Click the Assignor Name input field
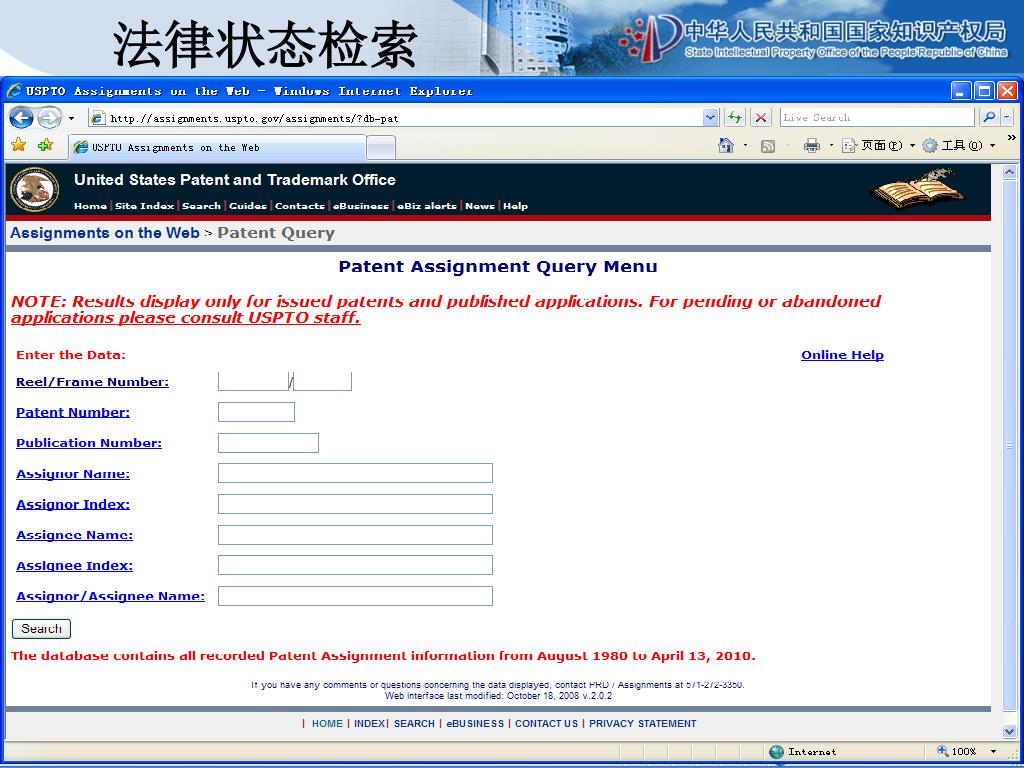This screenshot has height=768, width=1024. [x=355, y=473]
